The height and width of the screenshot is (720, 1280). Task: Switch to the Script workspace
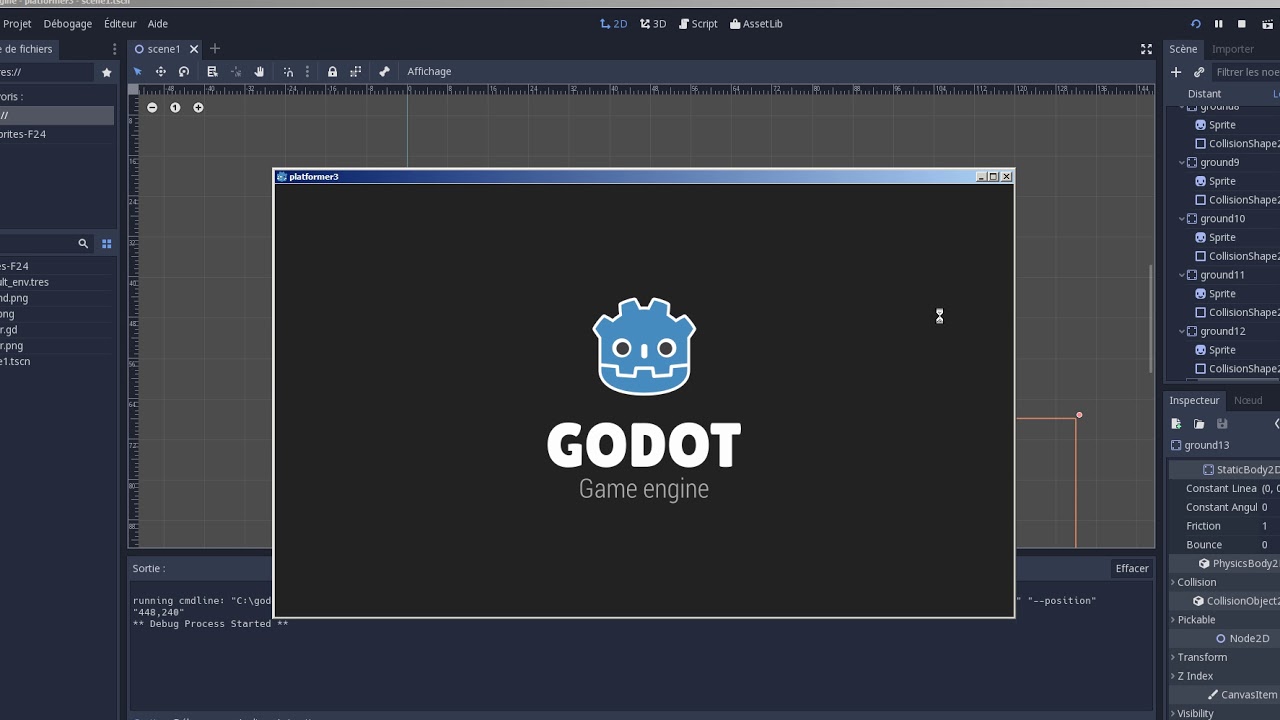tap(698, 24)
